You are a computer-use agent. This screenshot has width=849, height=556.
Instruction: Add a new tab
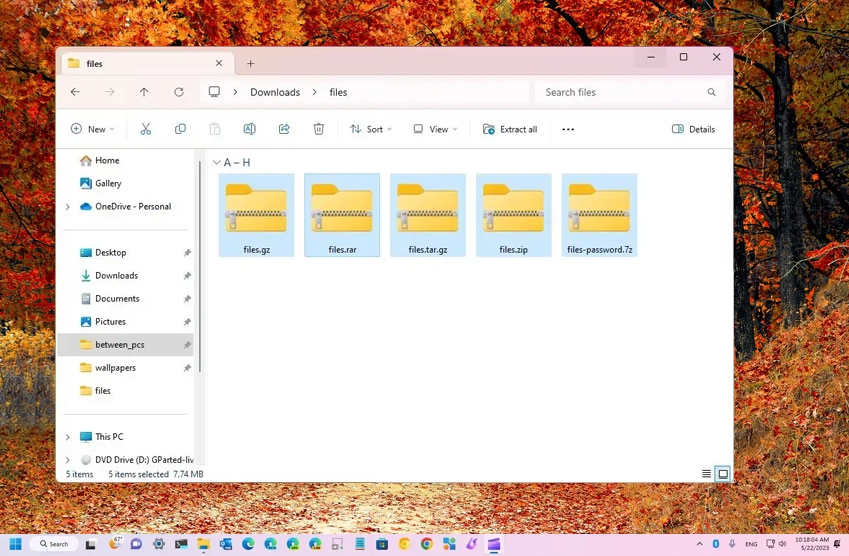point(251,63)
